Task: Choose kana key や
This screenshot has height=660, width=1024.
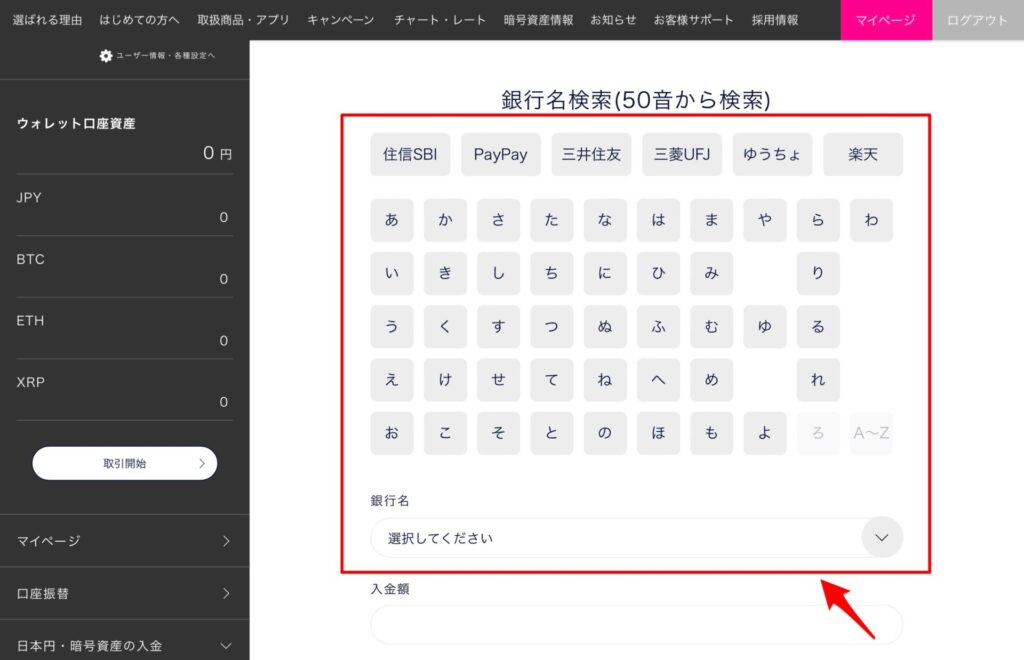Action: pos(765,220)
